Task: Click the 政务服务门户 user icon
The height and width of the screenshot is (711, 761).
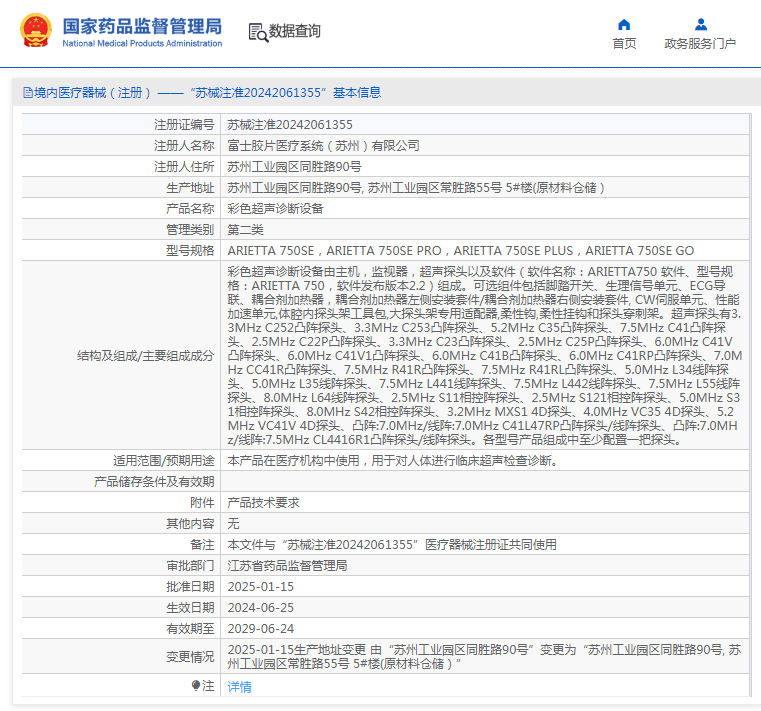Action: (700, 24)
